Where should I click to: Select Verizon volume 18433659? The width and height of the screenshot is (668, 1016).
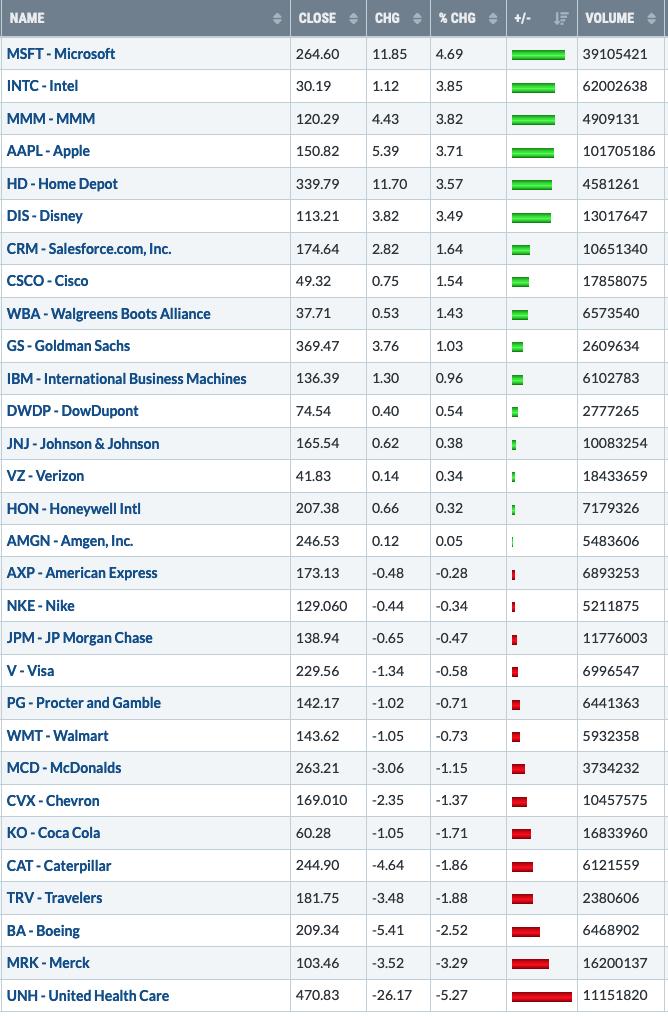[x=615, y=476]
